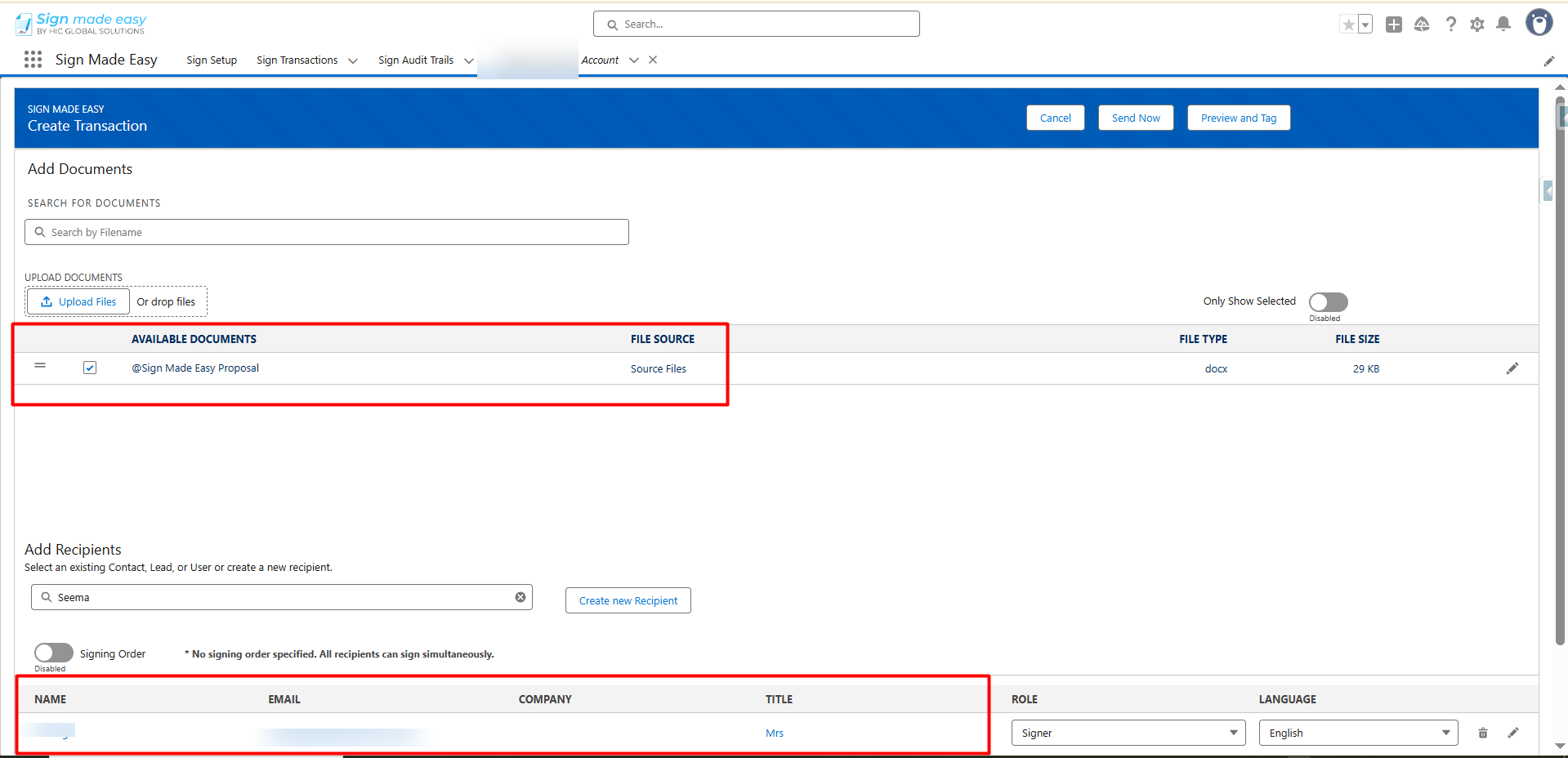Click the COMPANY column header
1568x758 pixels.
(x=545, y=699)
